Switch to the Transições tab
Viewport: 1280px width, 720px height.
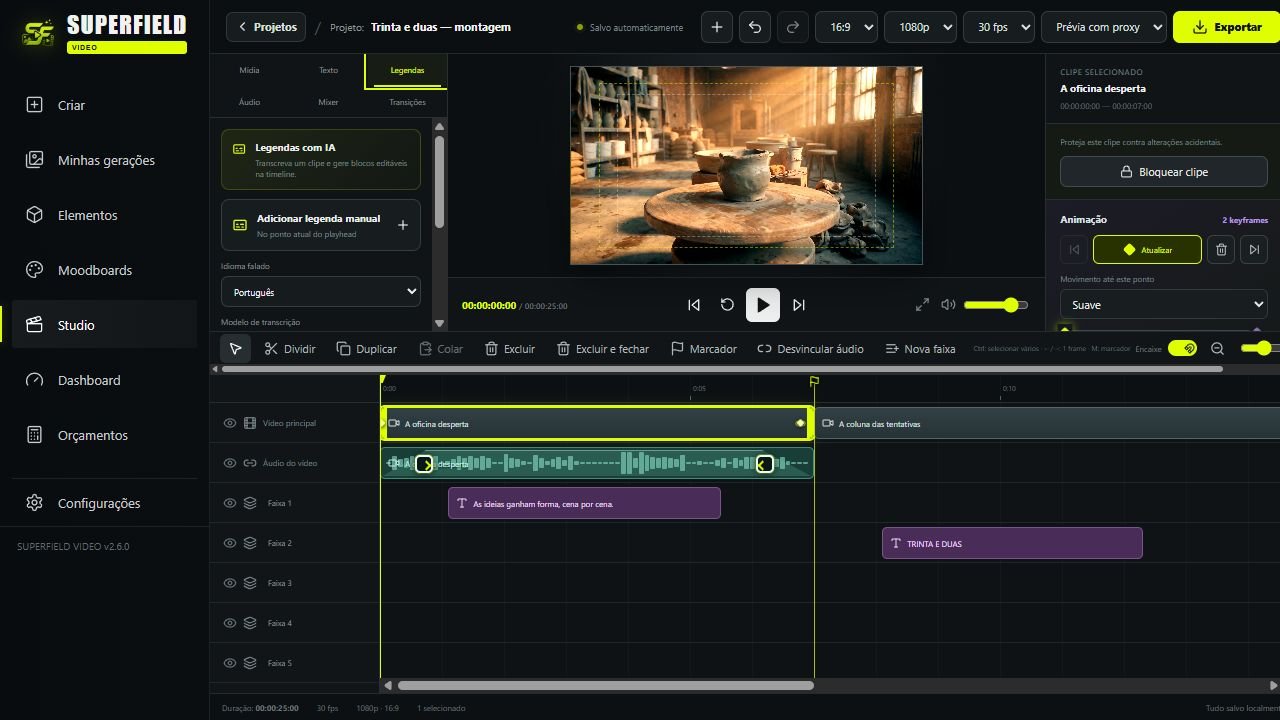pos(407,102)
